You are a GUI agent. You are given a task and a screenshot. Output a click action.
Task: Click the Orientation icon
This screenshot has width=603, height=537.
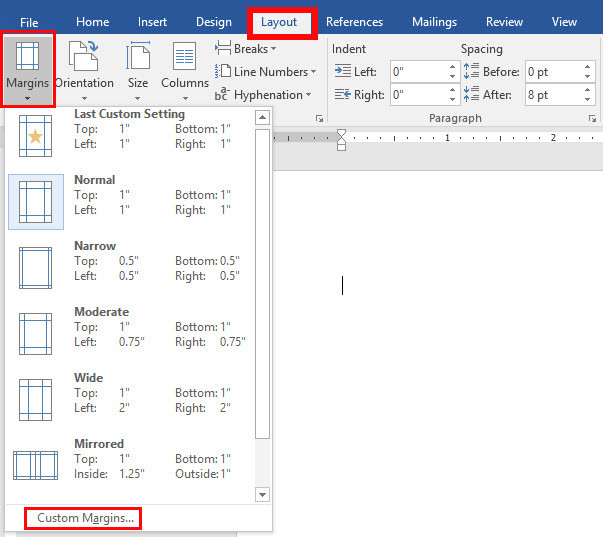[84, 69]
